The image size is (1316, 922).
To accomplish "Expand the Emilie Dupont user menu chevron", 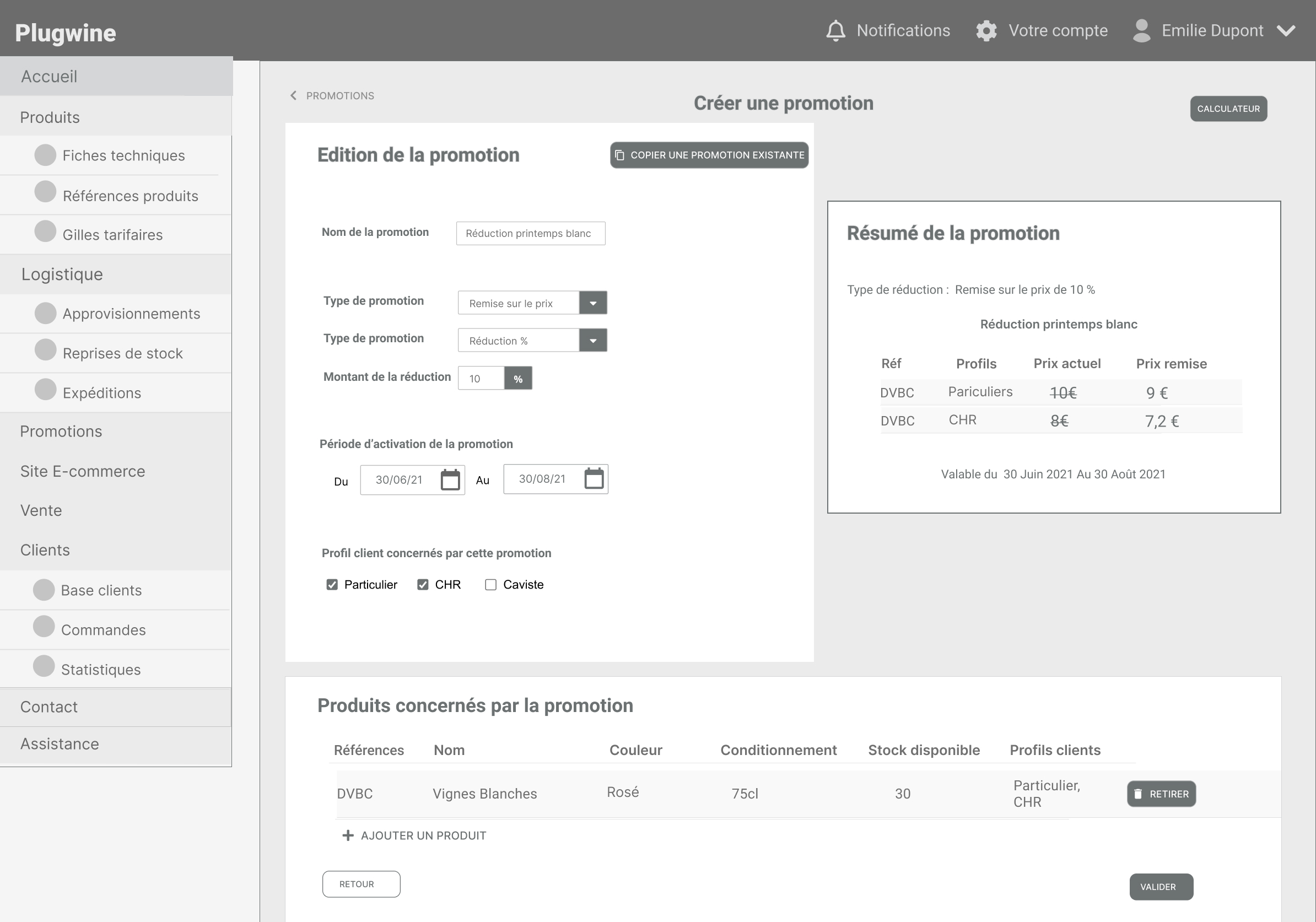I will 1286,30.
